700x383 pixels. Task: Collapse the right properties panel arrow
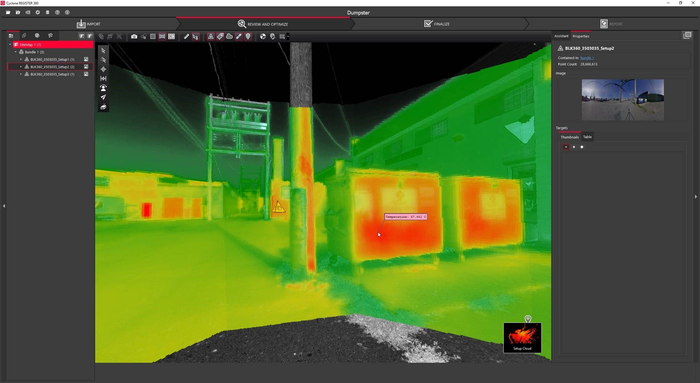pos(696,196)
